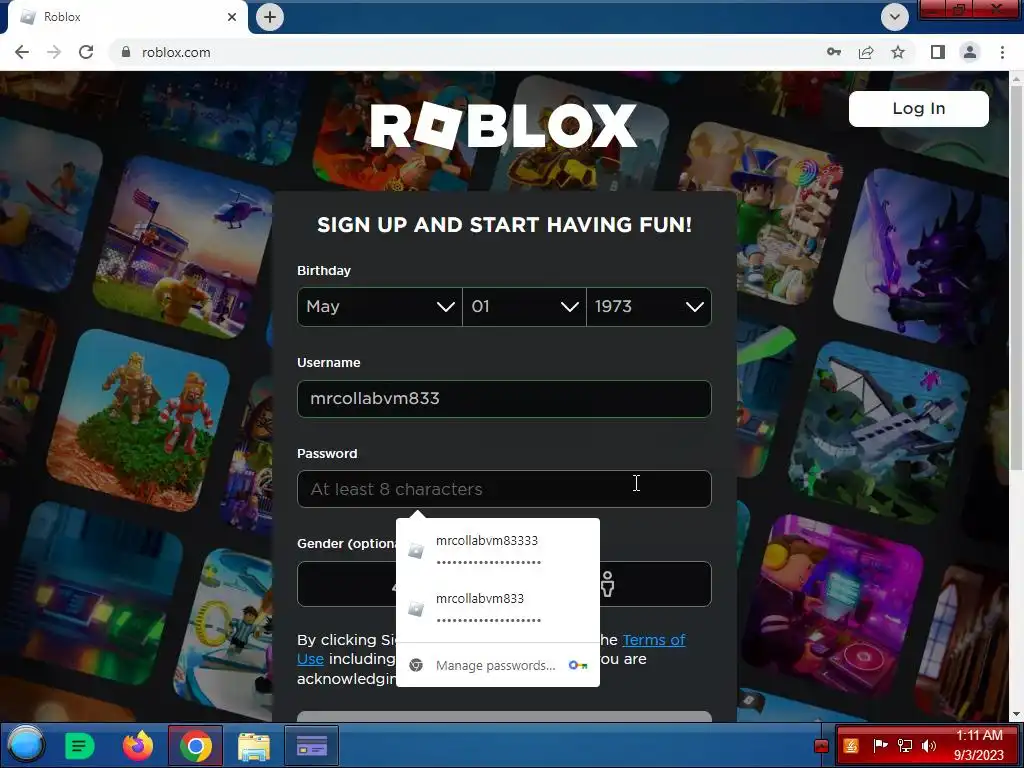Open the green notes app in taskbar

(x=80, y=745)
